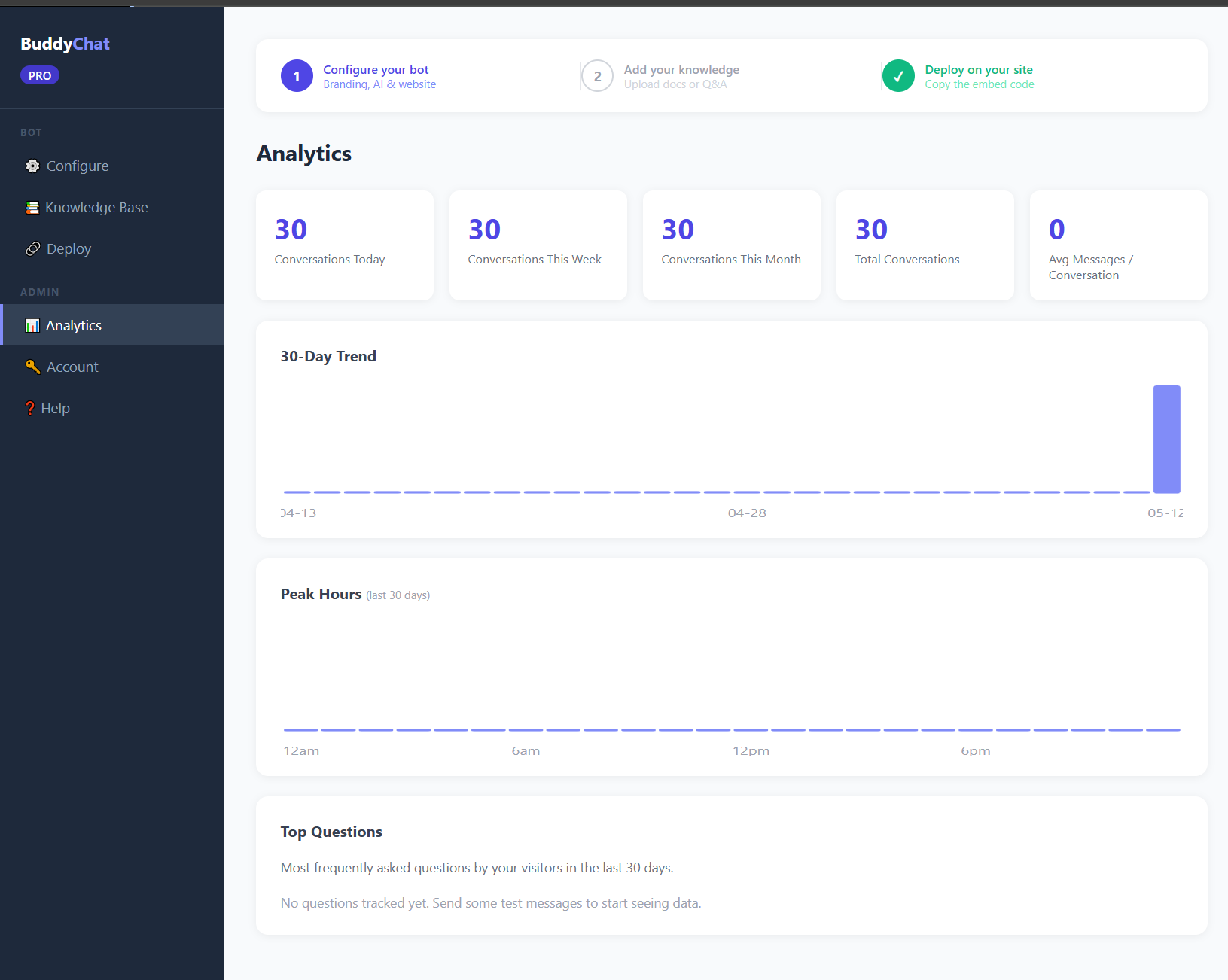Click the '(last 30 days)' note
This screenshot has height=980, width=1228.
398,595
